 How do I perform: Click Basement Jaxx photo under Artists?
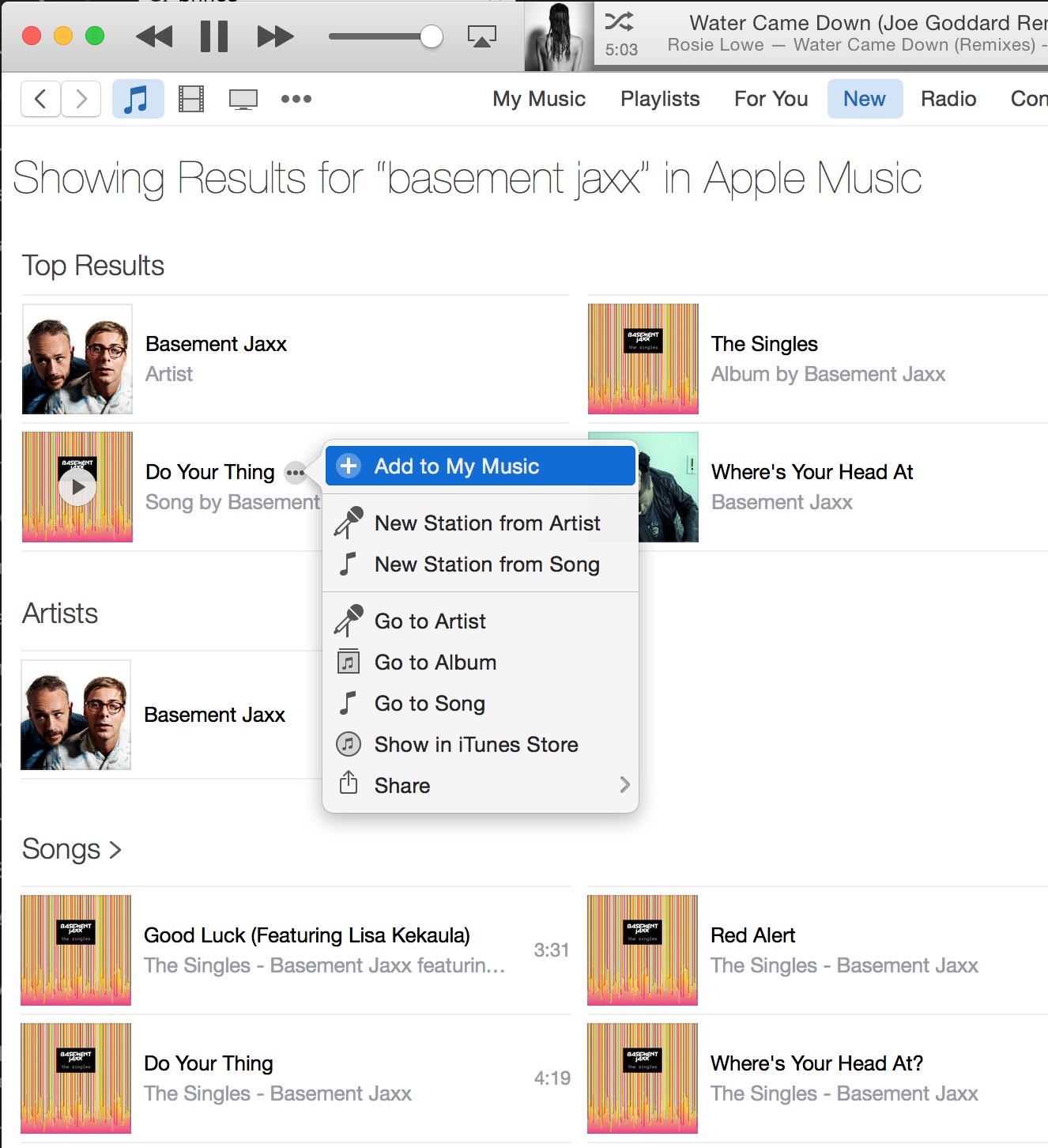click(76, 715)
